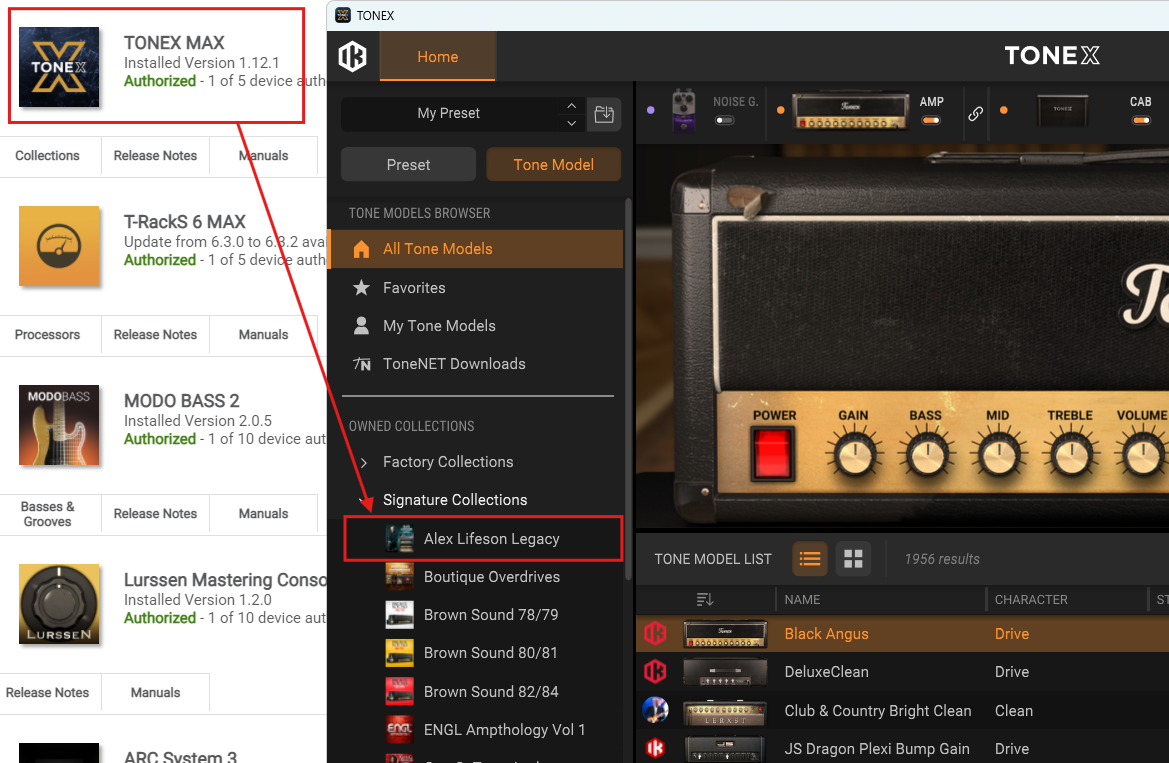Select the amp head thumbnail in signal chain
This screenshot has height=763, width=1169.
coord(851,111)
